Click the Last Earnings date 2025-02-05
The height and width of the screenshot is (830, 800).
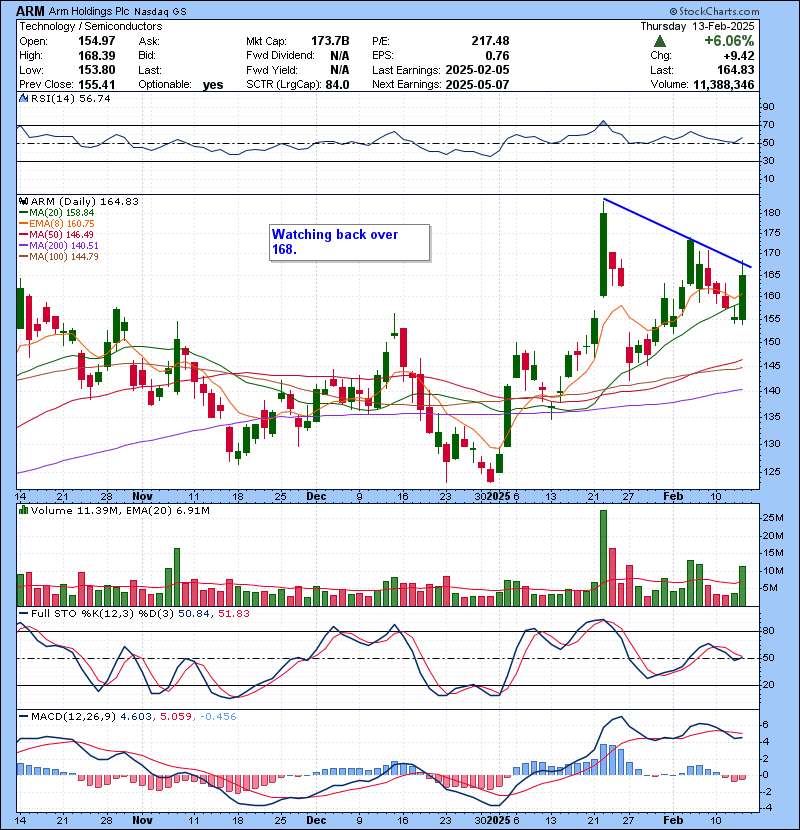tap(478, 70)
